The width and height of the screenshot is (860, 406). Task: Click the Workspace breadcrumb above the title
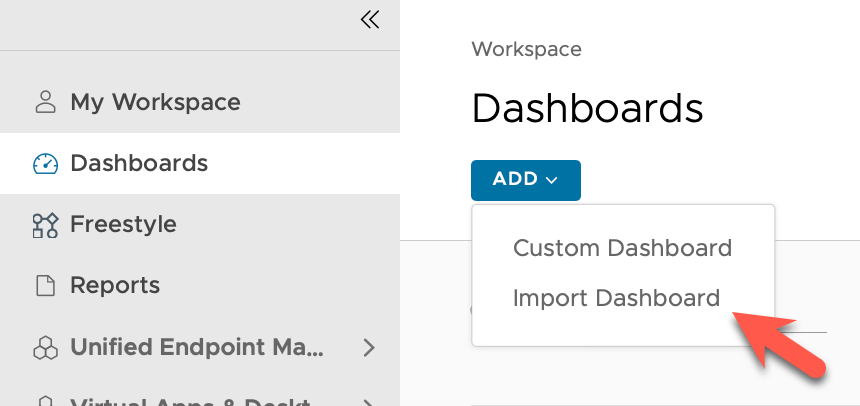coord(526,49)
